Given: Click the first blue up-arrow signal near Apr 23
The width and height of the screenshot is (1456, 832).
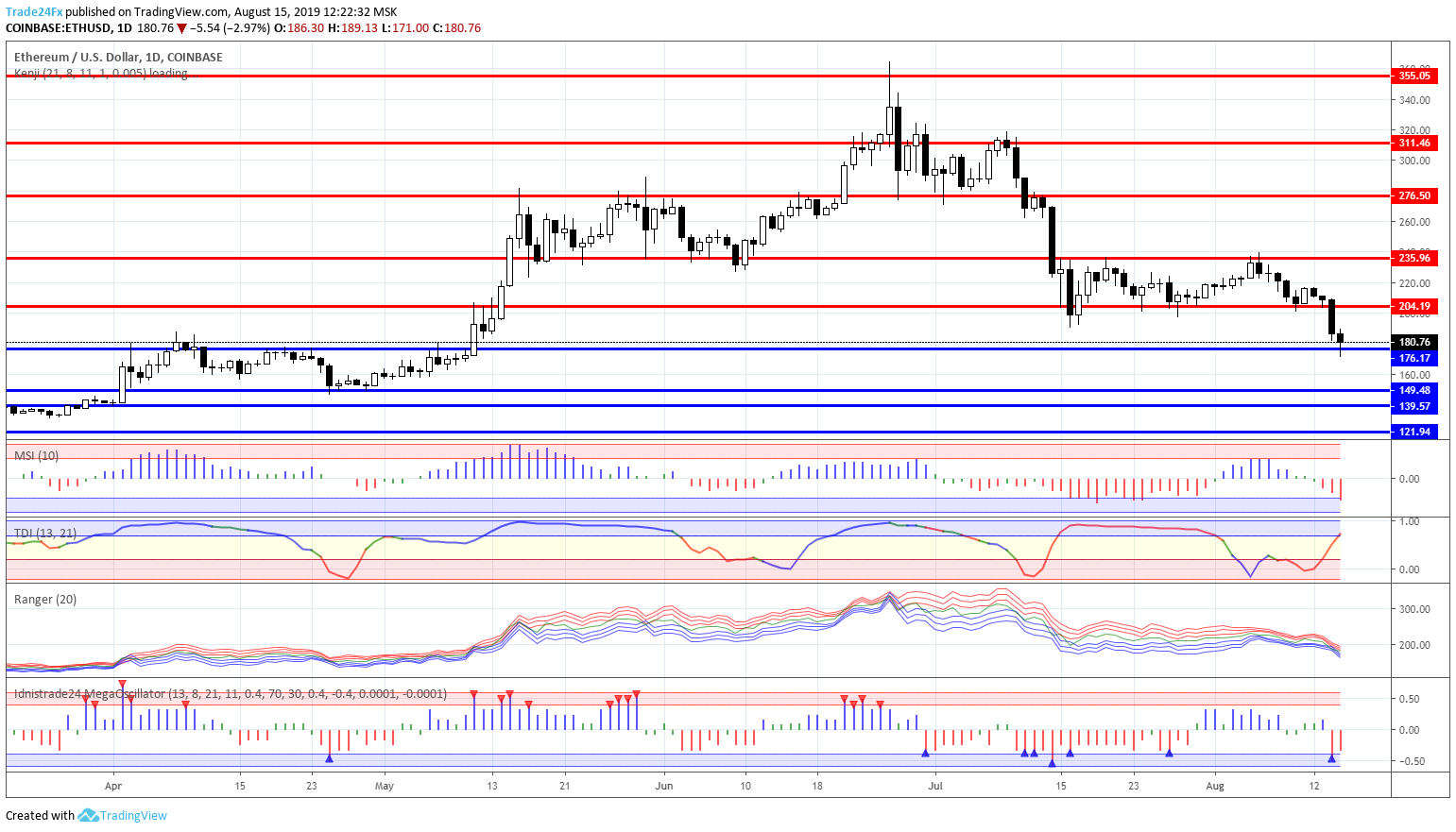Looking at the screenshot, I should point(329,758).
